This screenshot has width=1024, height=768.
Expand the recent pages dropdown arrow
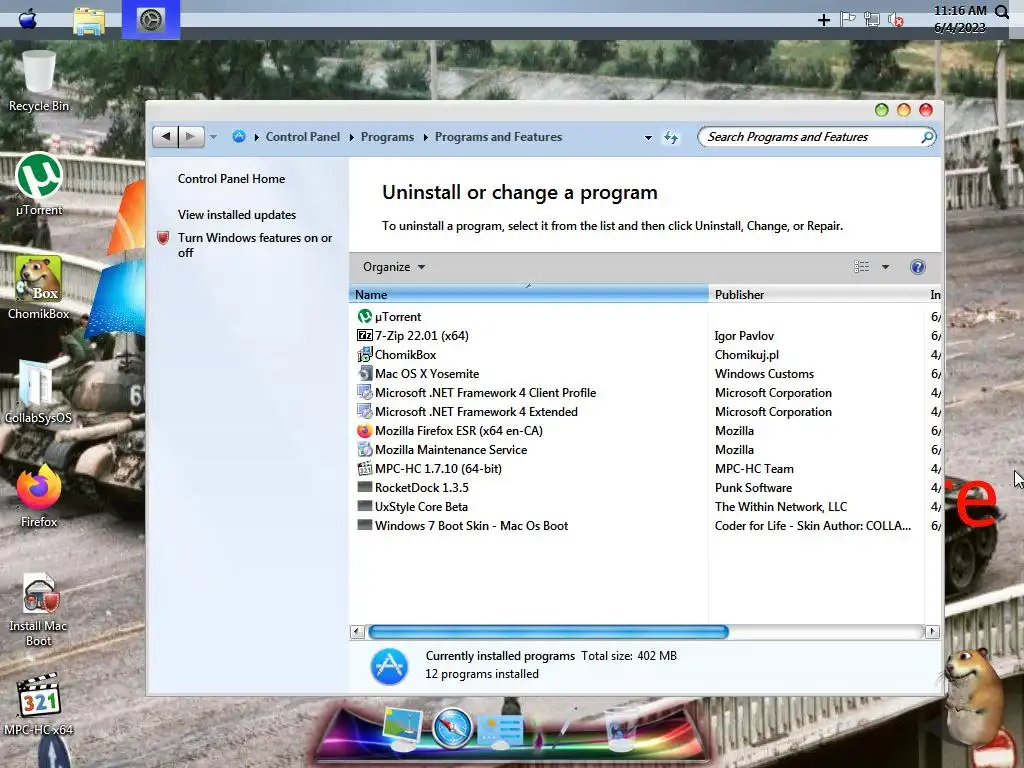tap(213, 137)
